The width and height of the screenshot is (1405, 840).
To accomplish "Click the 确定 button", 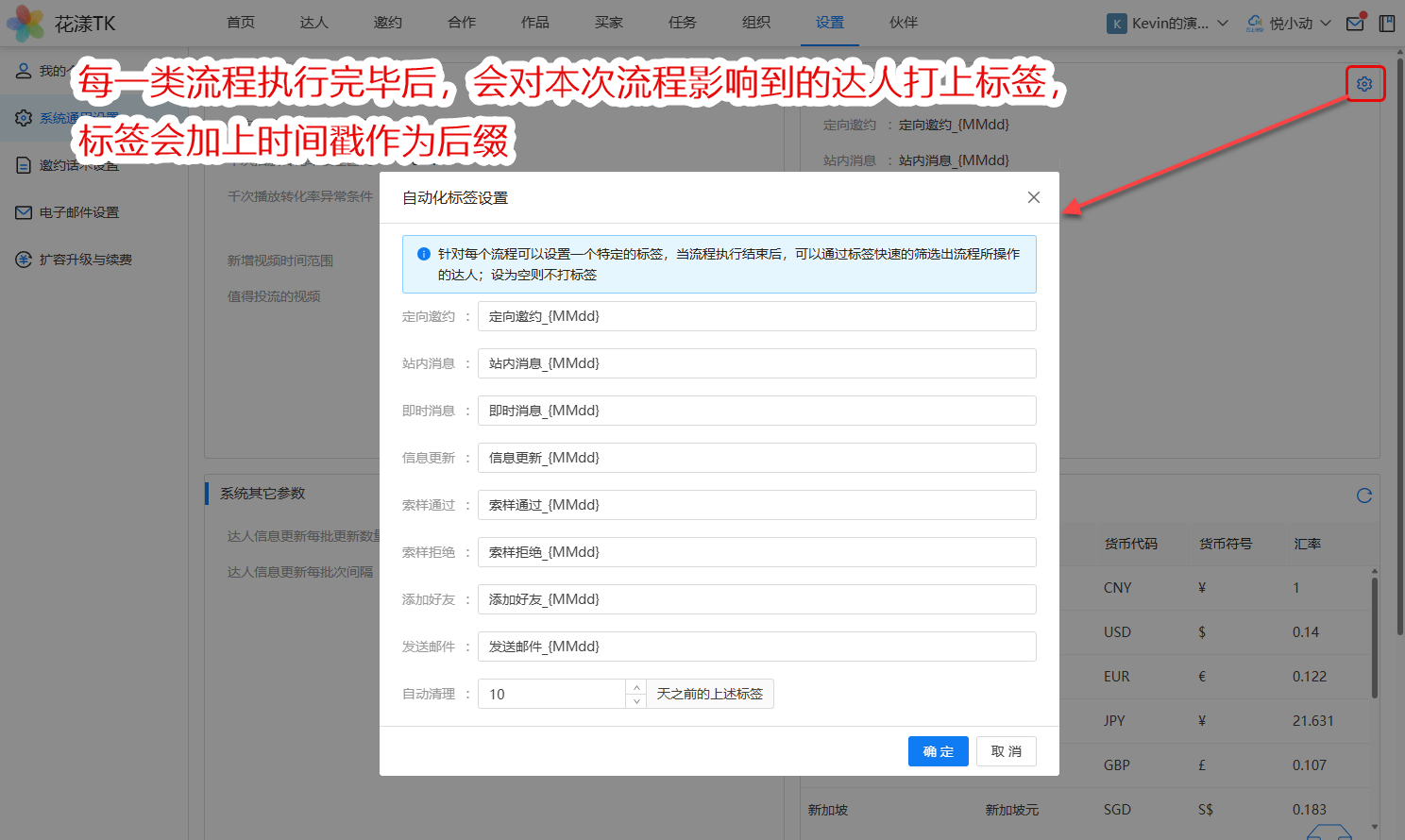I will pos(938,751).
